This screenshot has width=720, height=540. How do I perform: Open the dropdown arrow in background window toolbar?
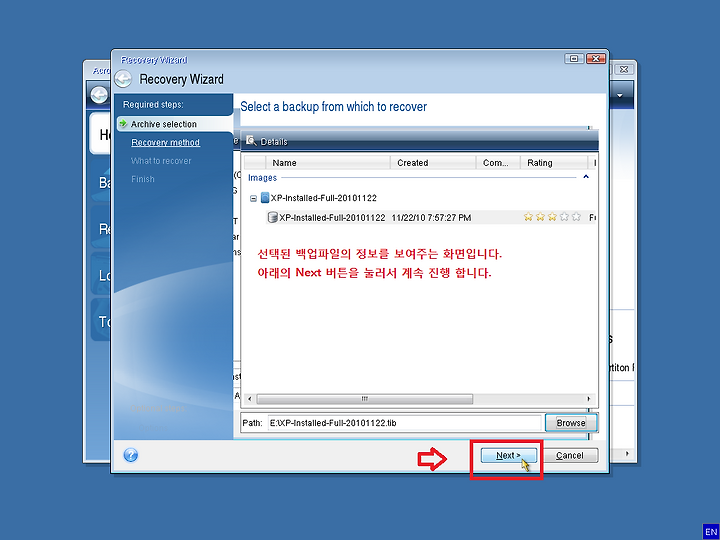coord(620,96)
